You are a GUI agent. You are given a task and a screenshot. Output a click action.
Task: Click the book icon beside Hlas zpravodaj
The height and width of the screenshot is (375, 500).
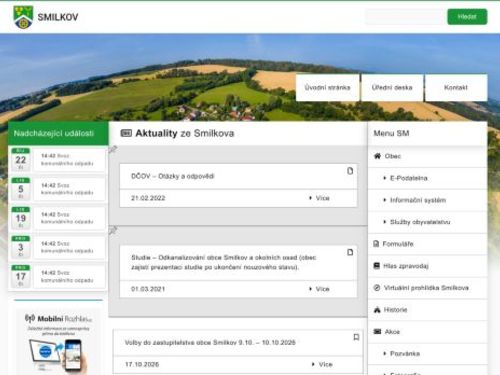[377, 266]
